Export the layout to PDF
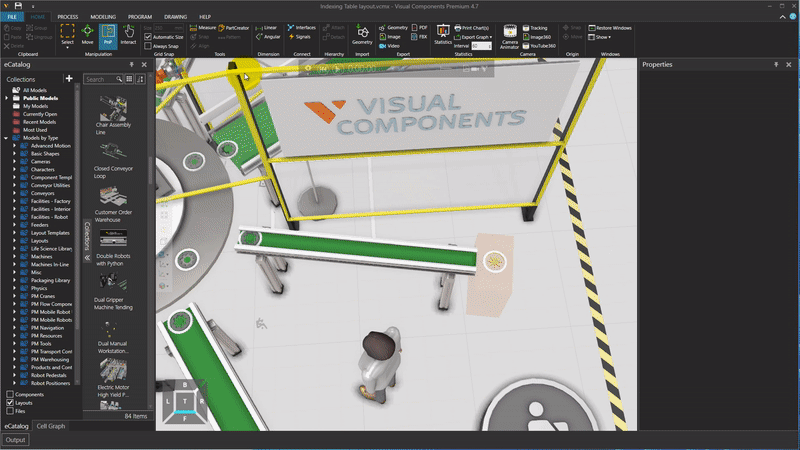Viewport: 800px width, 450px height. point(419,28)
